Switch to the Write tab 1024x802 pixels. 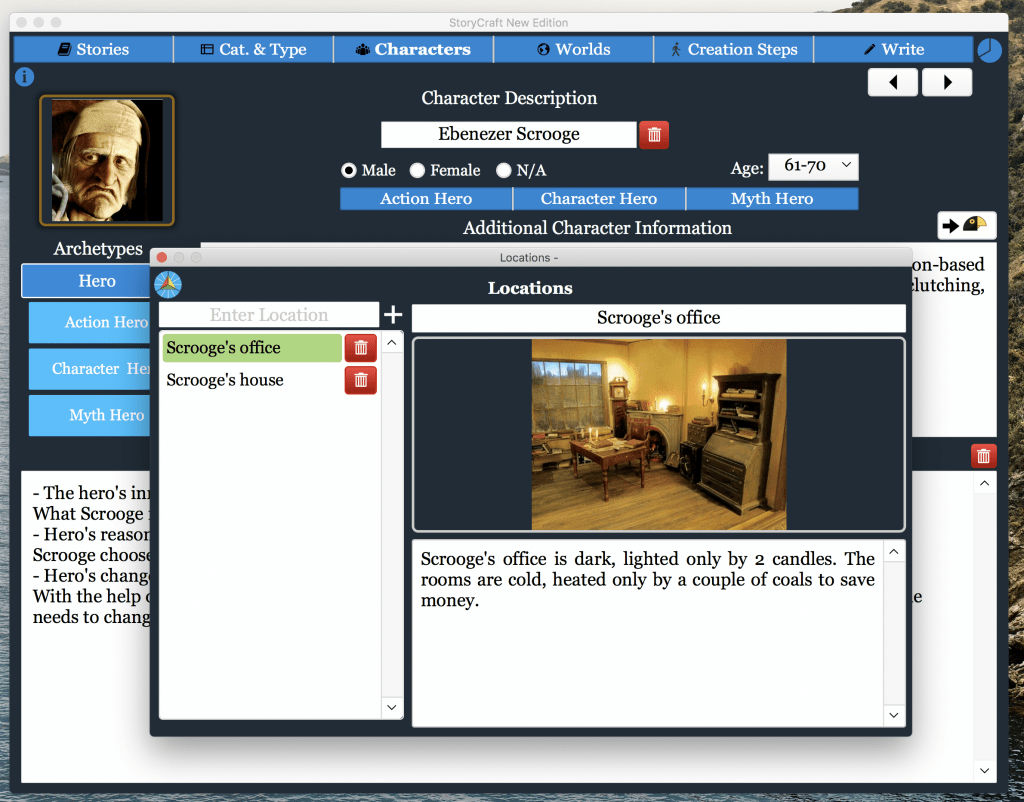coord(893,50)
